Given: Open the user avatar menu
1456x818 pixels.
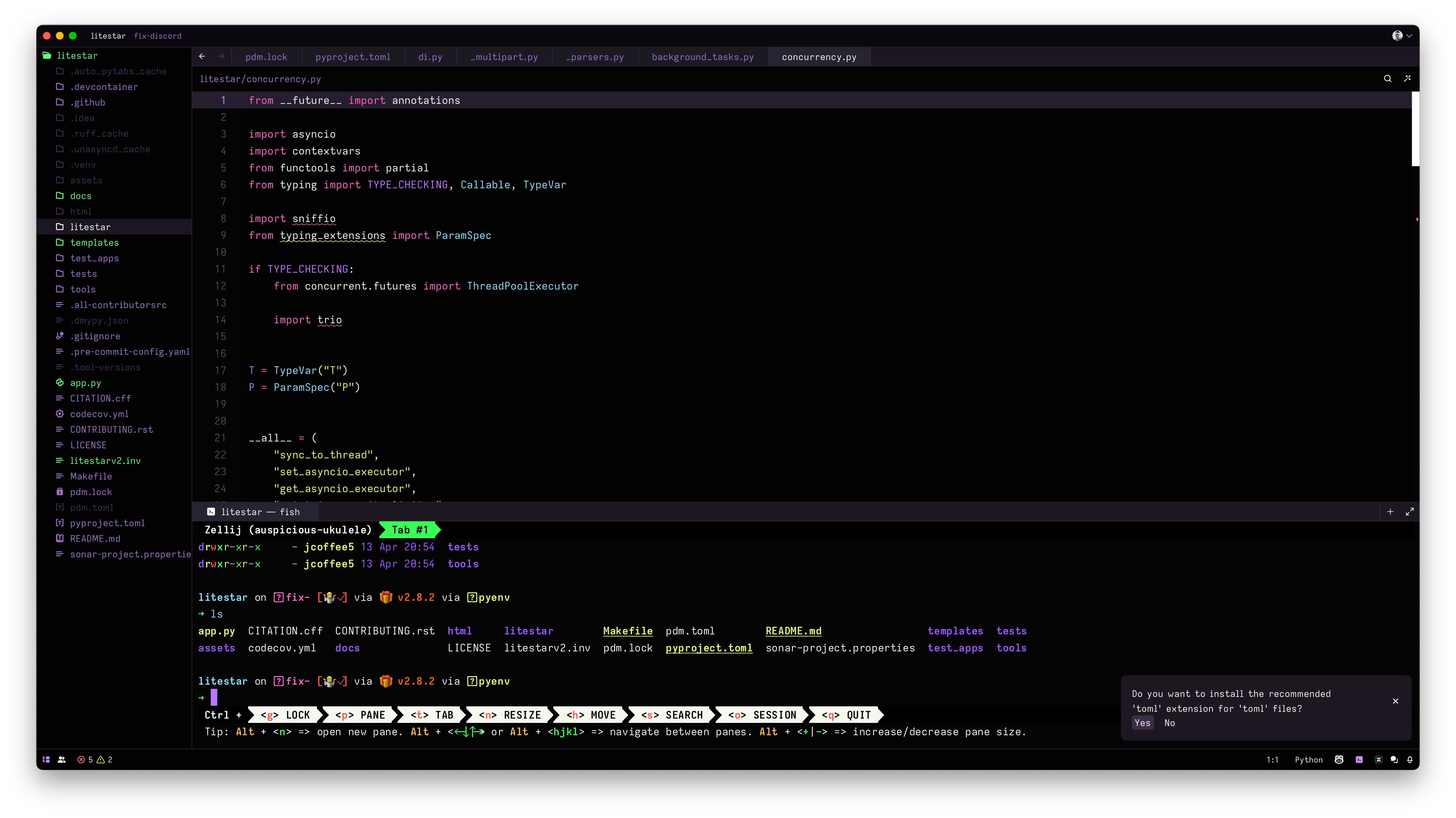Looking at the screenshot, I should [1402, 36].
